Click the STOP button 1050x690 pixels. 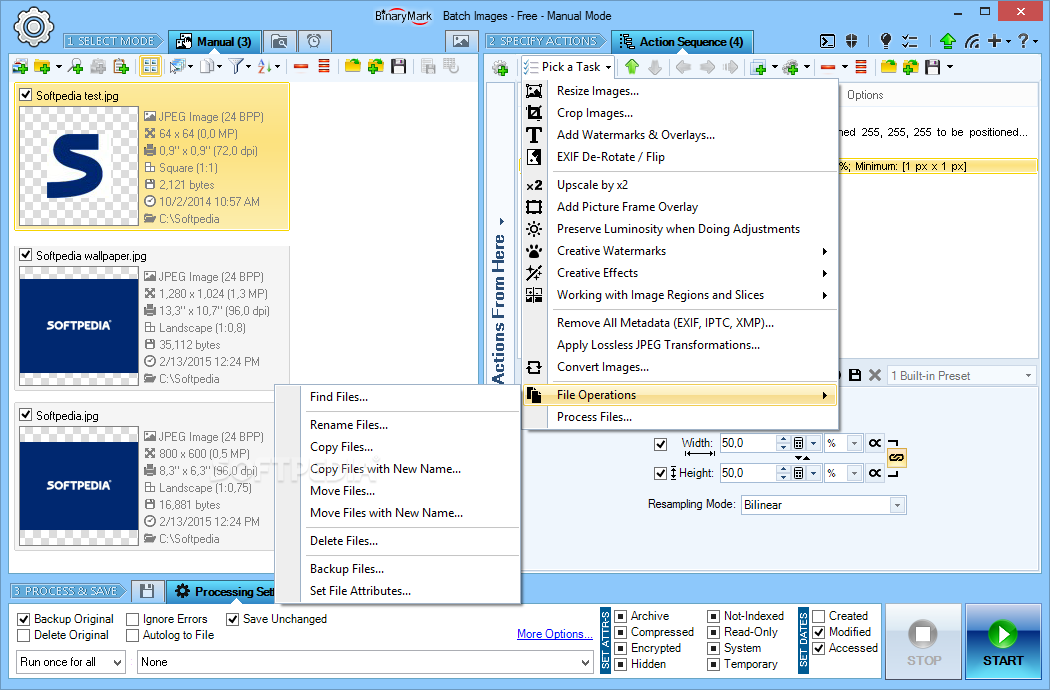[x=923, y=642]
